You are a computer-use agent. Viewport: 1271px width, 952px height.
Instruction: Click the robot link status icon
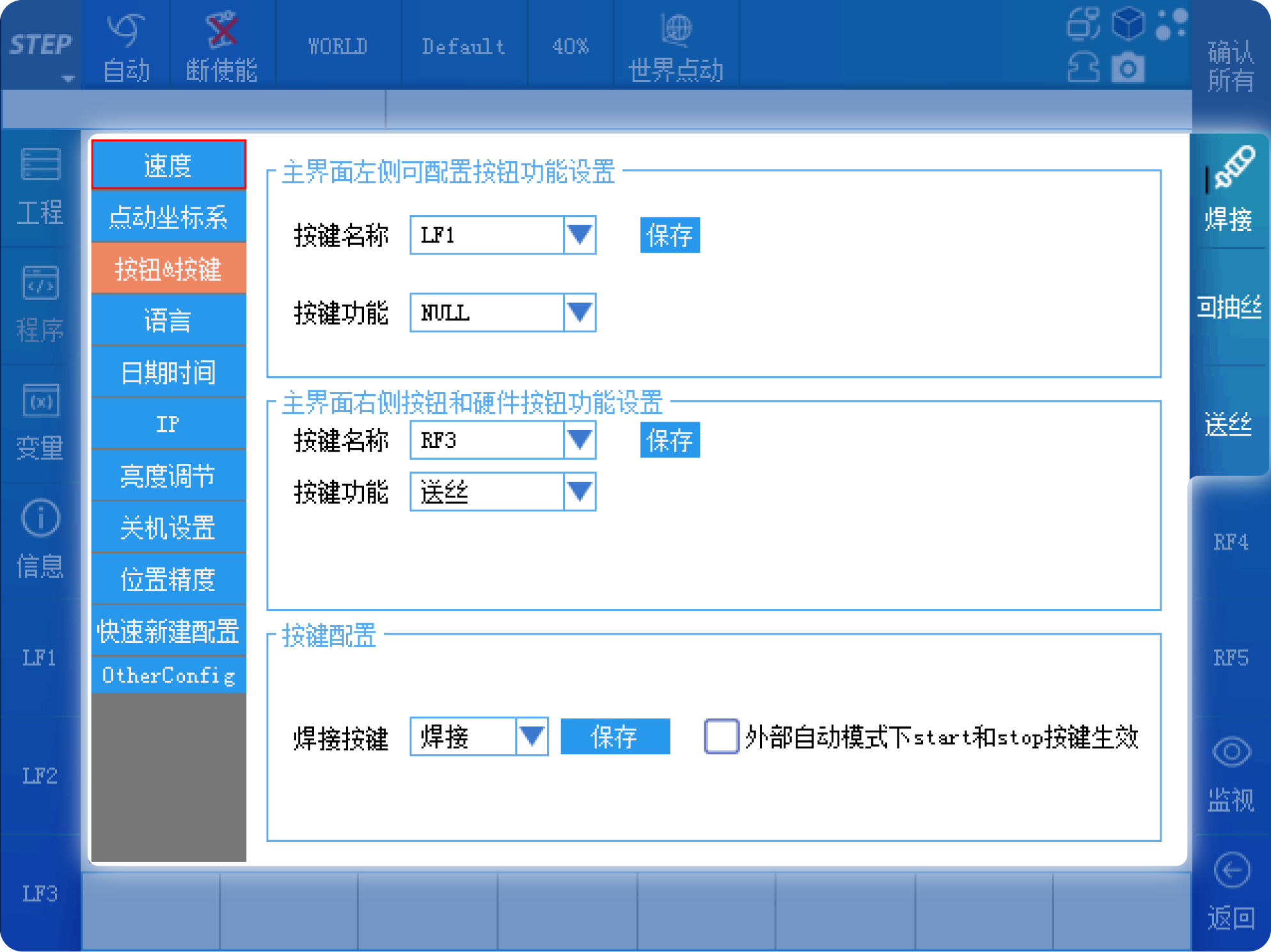(1084, 24)
